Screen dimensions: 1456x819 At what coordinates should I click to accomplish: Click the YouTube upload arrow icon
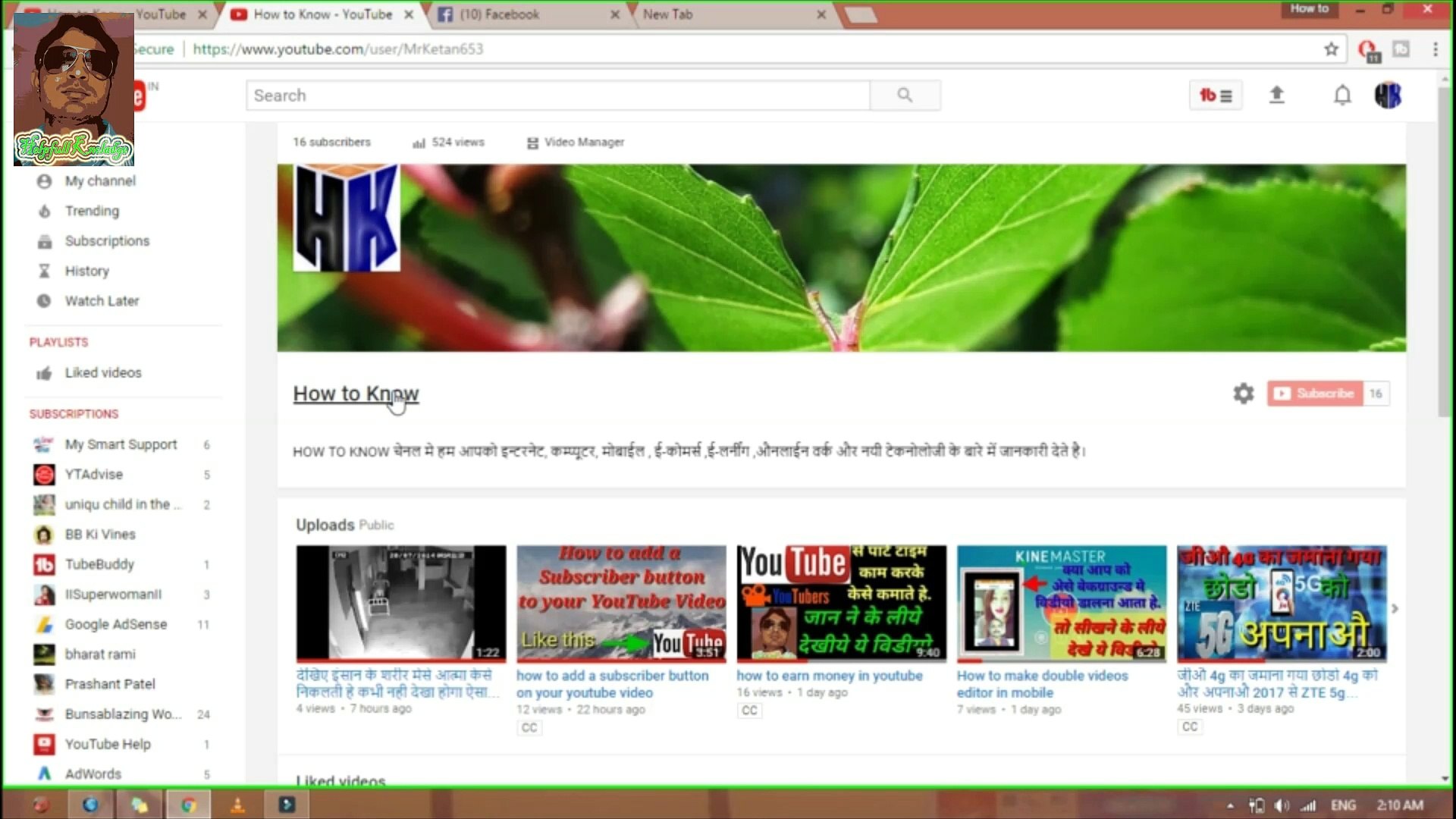point(1276,95)
